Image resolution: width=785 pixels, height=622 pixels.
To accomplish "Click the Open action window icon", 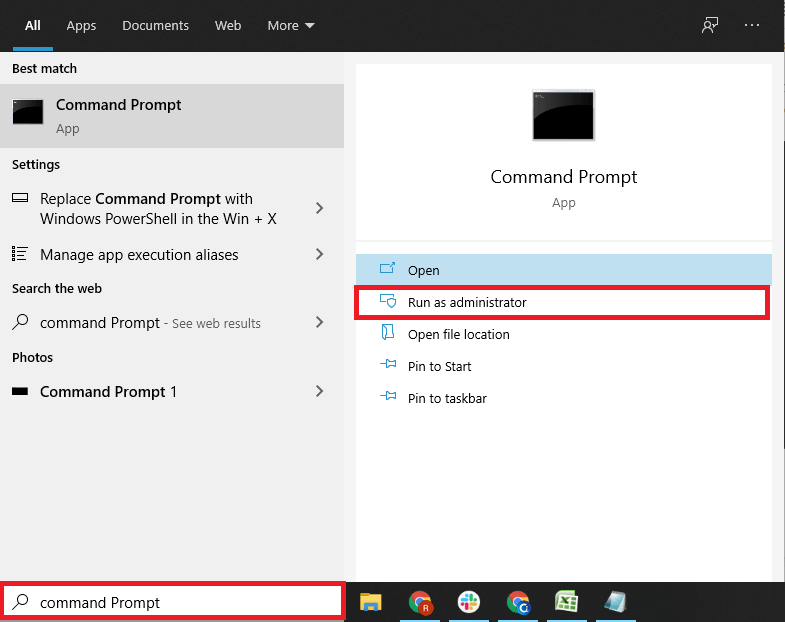I will (x=387, y=268).
